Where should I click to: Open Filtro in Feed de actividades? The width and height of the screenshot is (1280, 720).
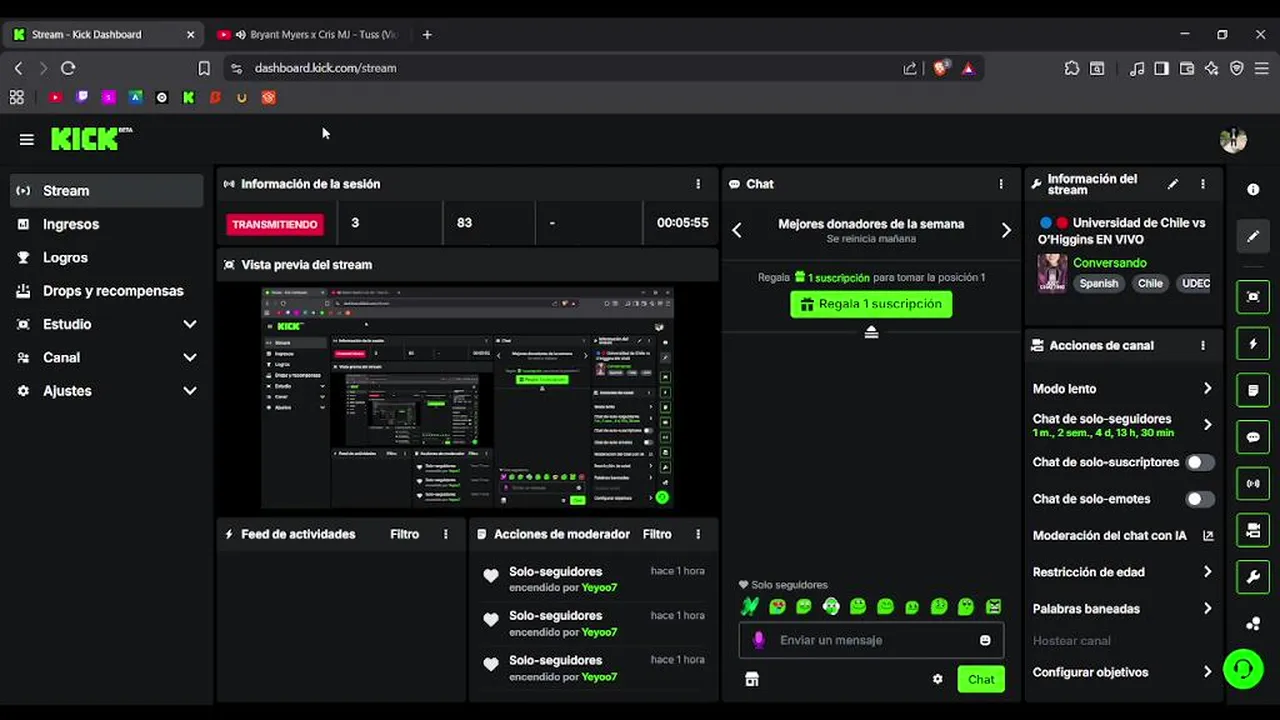(x=404, y=534)
